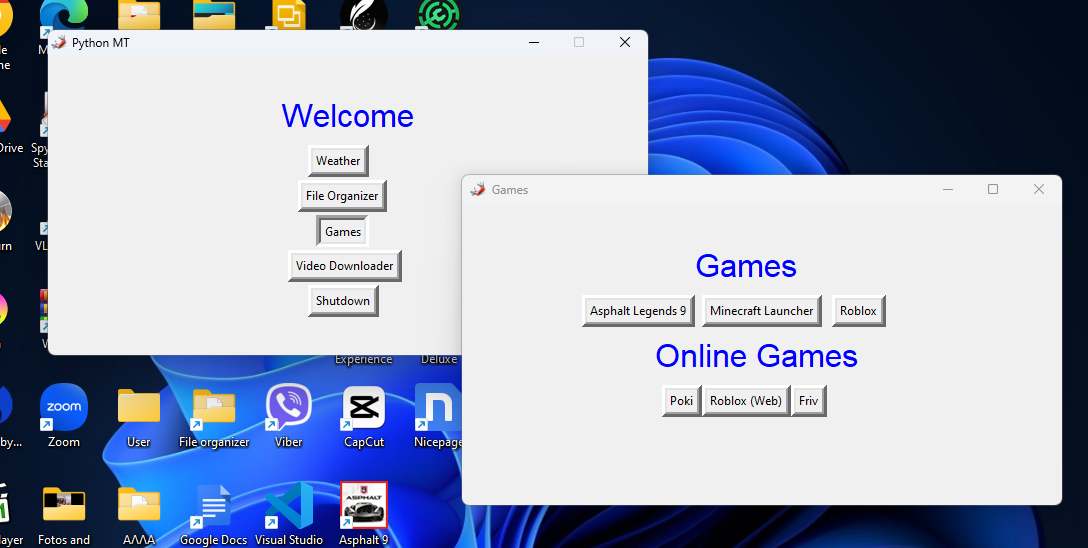Maximize the Games window

click(x=993, y=189)
